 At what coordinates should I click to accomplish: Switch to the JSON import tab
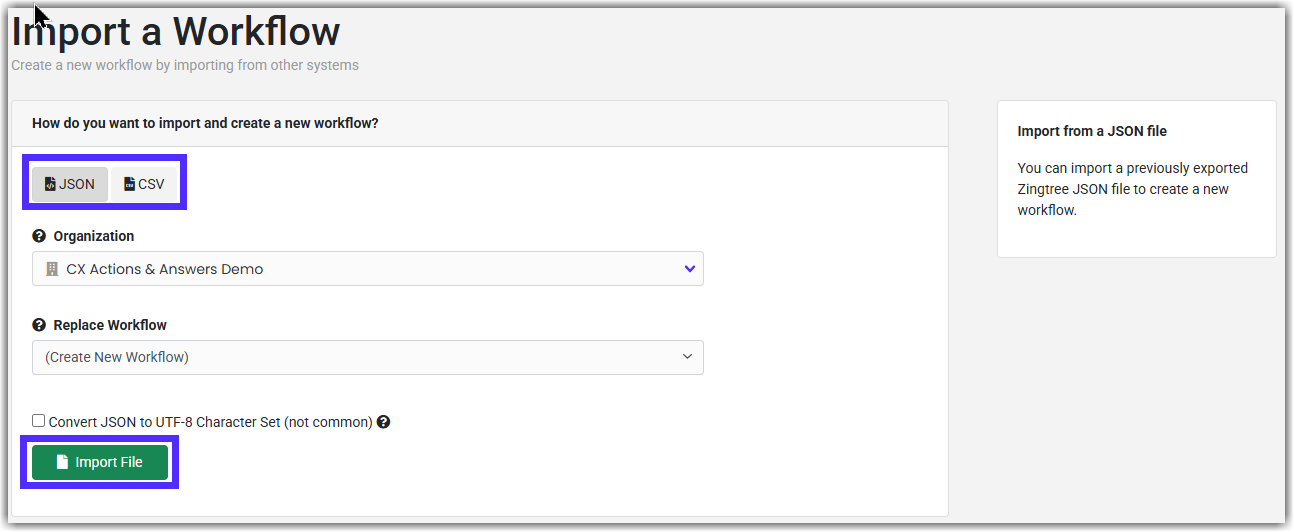70,184
